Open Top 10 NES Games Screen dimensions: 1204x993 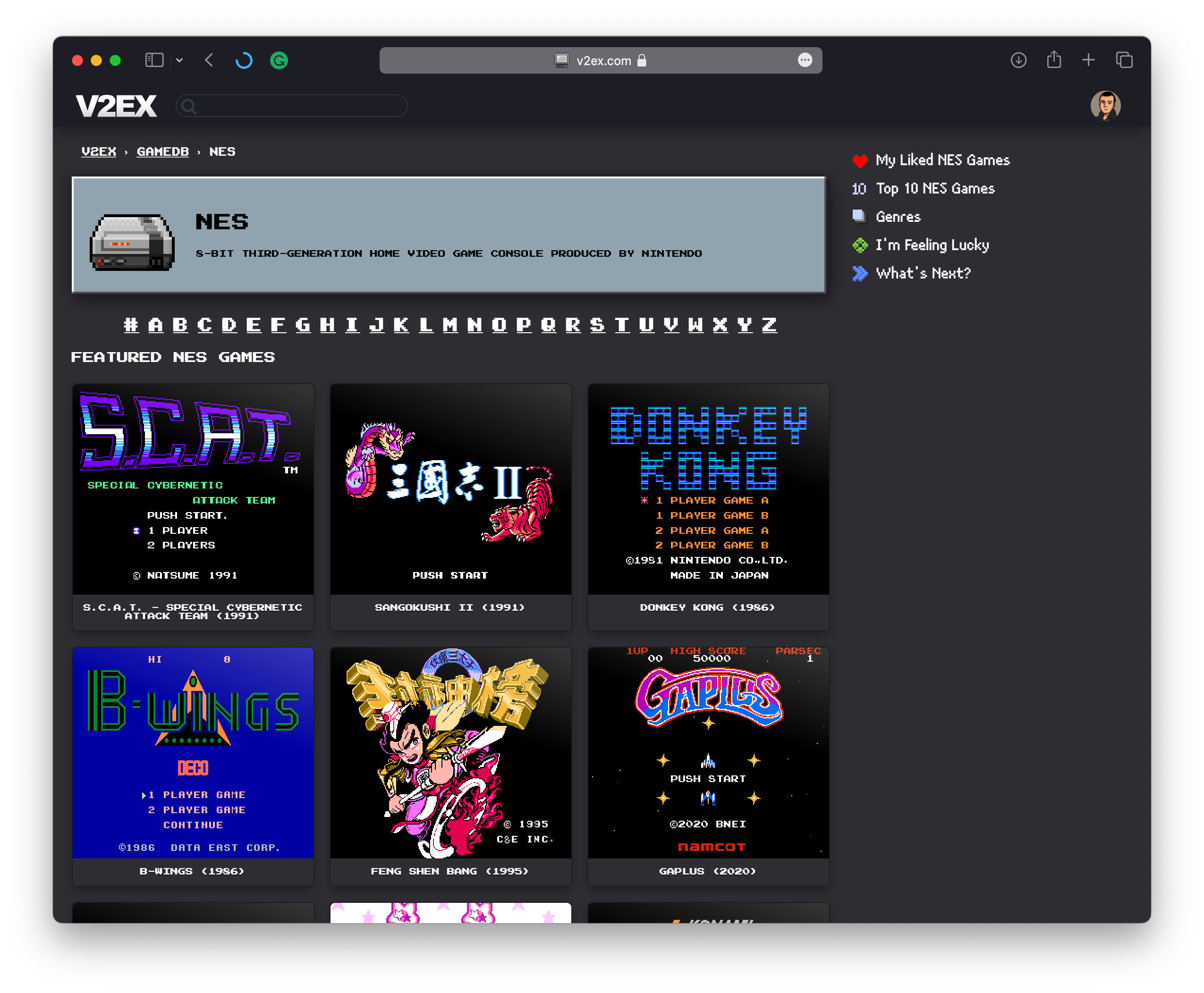pos(935,188)
